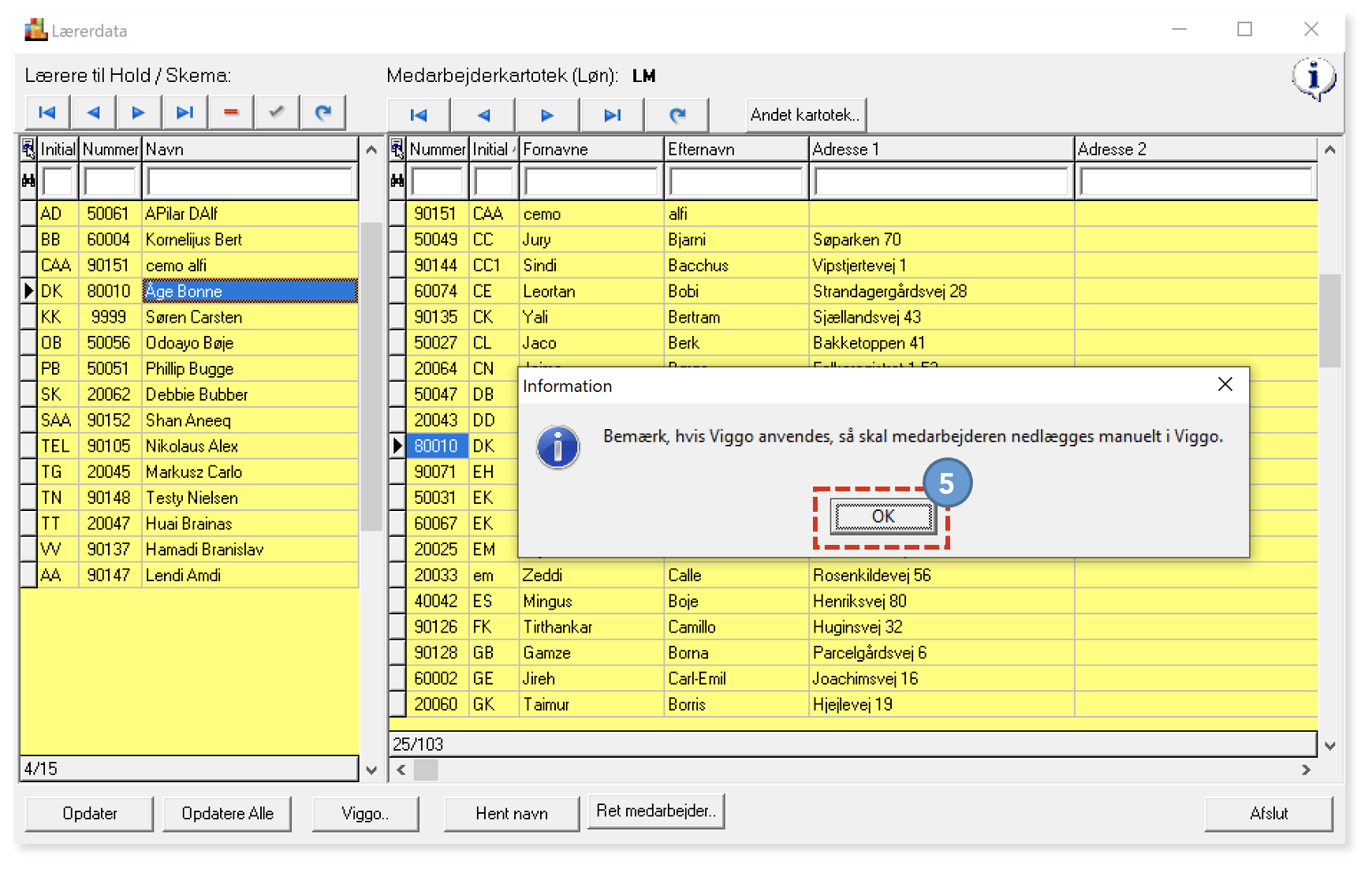Go to previous record in Medarbejderkartotek
The height and width of the screenshot is (869, 1372).
tap(483, 115)
